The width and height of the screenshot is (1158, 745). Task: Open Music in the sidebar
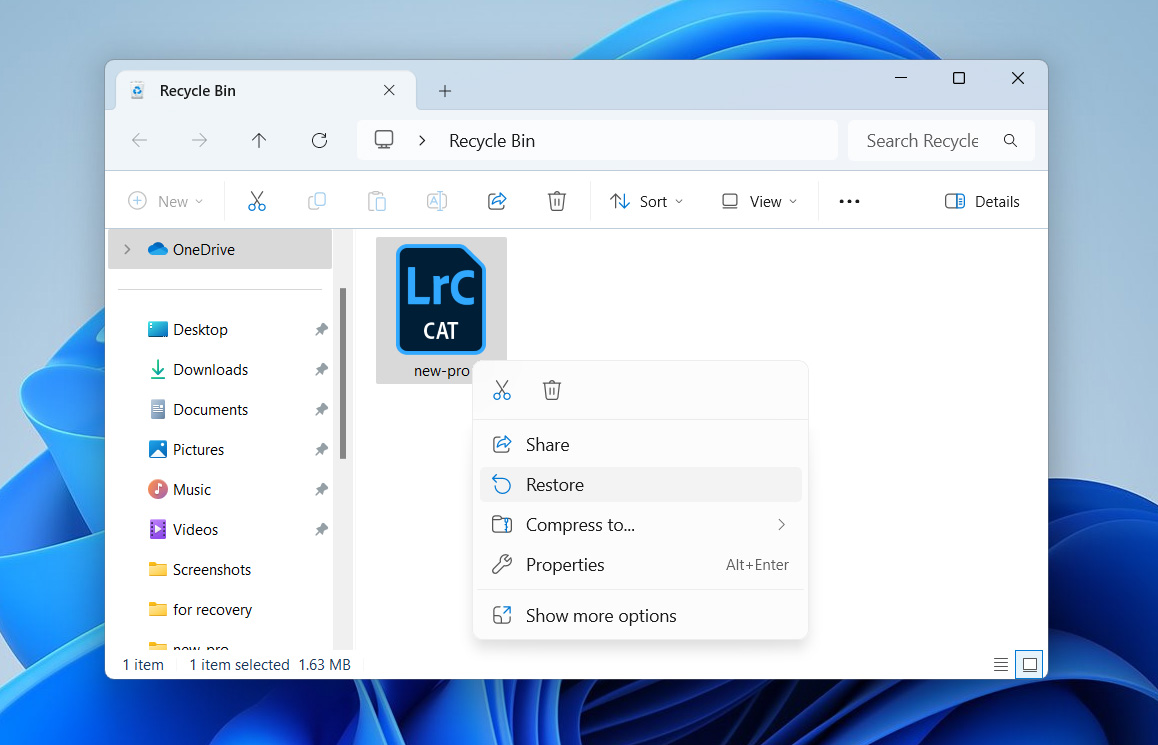click(x=191, y=490)
